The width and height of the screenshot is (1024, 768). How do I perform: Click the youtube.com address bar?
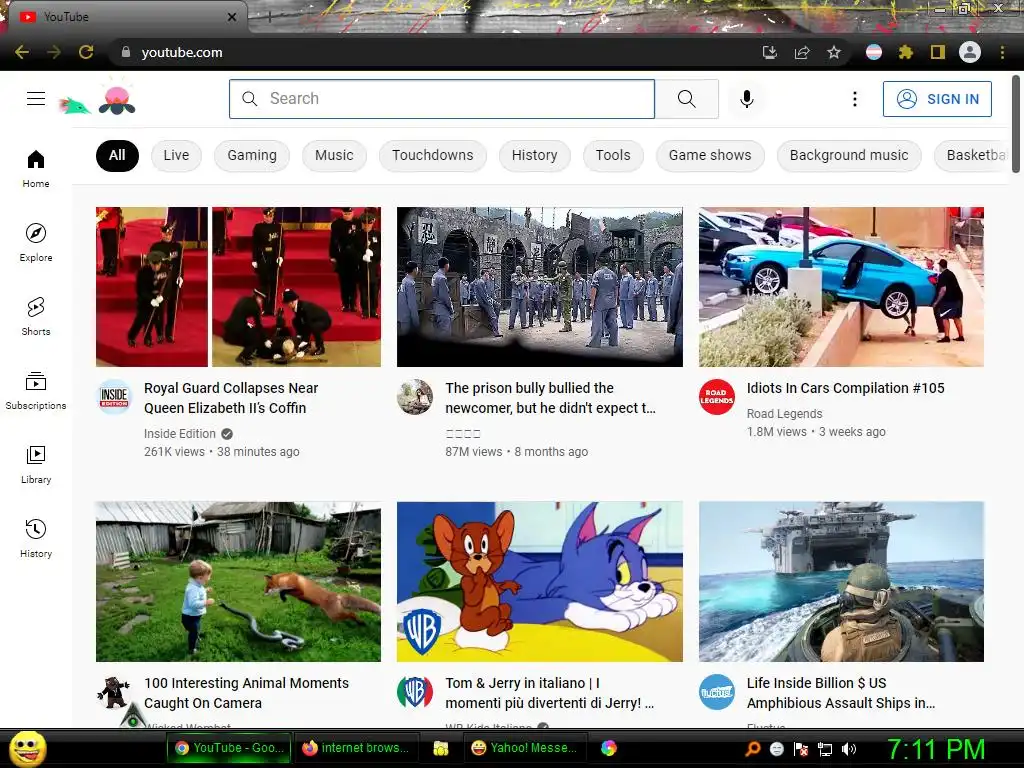pos(431,52)
